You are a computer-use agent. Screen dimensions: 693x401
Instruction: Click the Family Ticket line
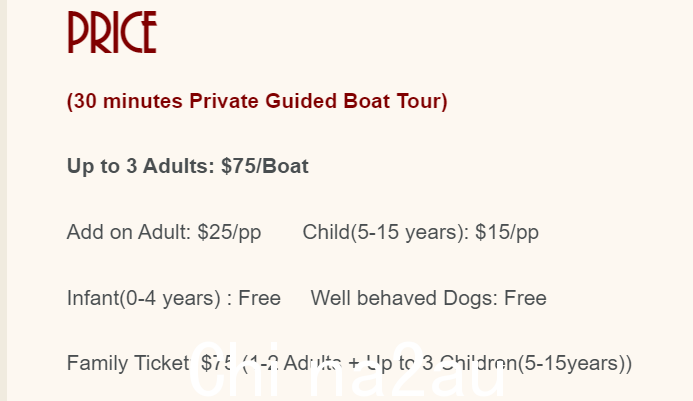pos(349,363)
